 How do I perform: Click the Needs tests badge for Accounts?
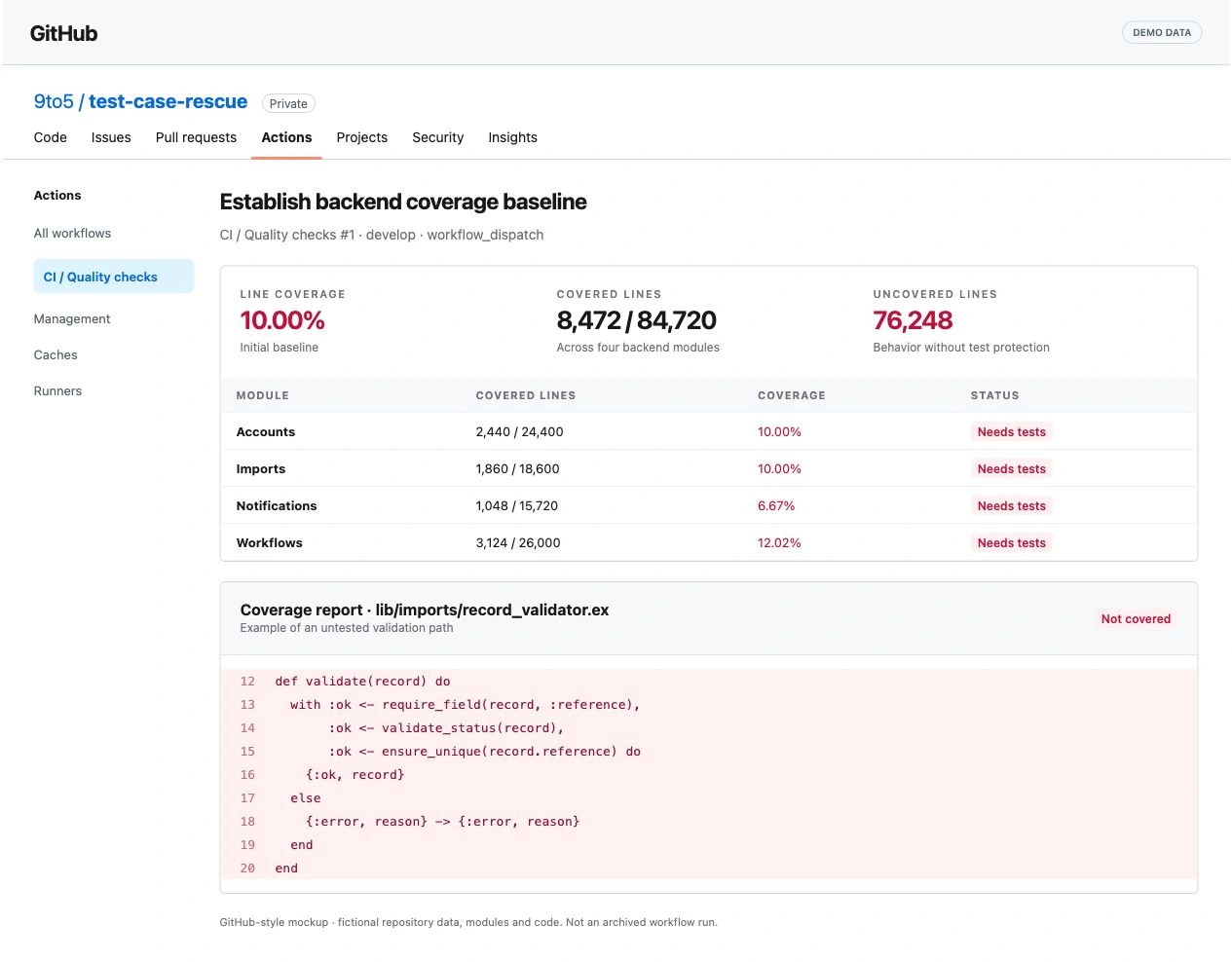coord(1012,431)
